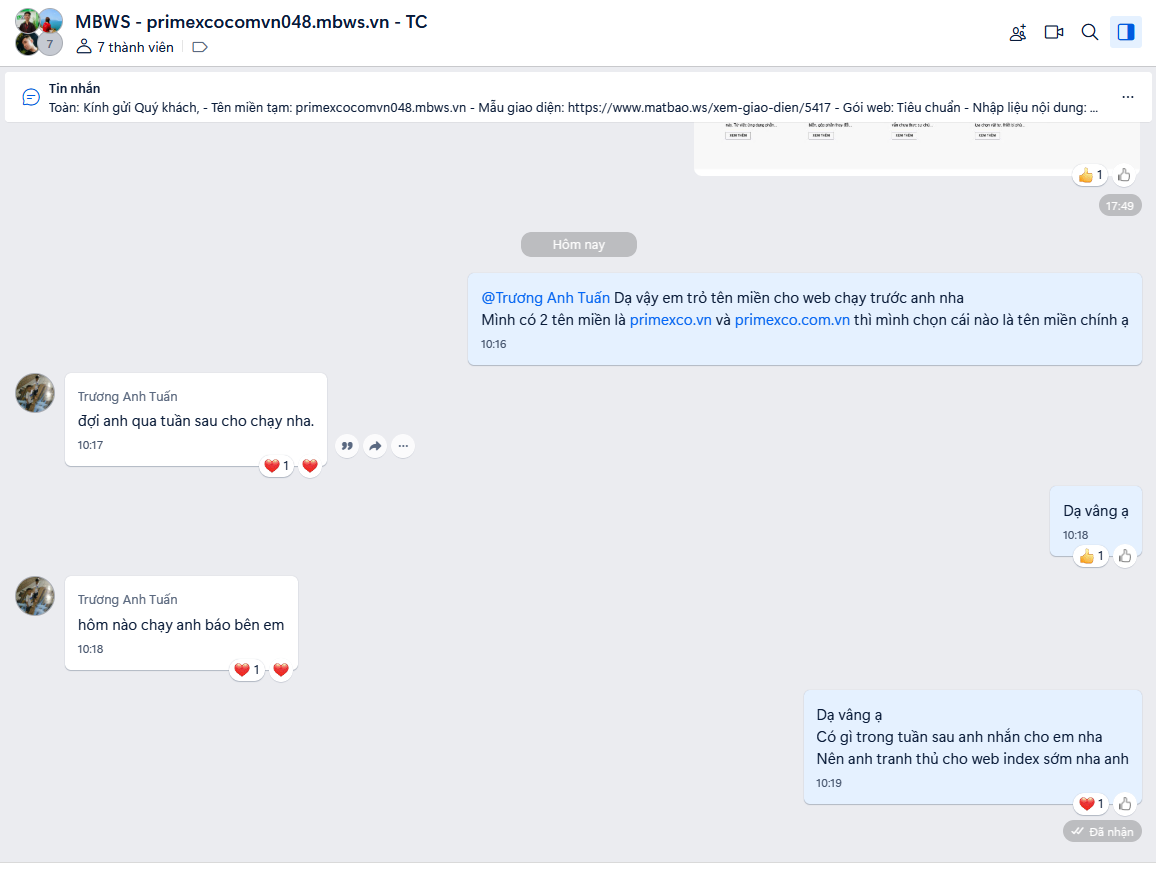Click heart count on 'hôm nào chạy anh báo'
This screenshot has width=1156, height=870.
(247, 670)
